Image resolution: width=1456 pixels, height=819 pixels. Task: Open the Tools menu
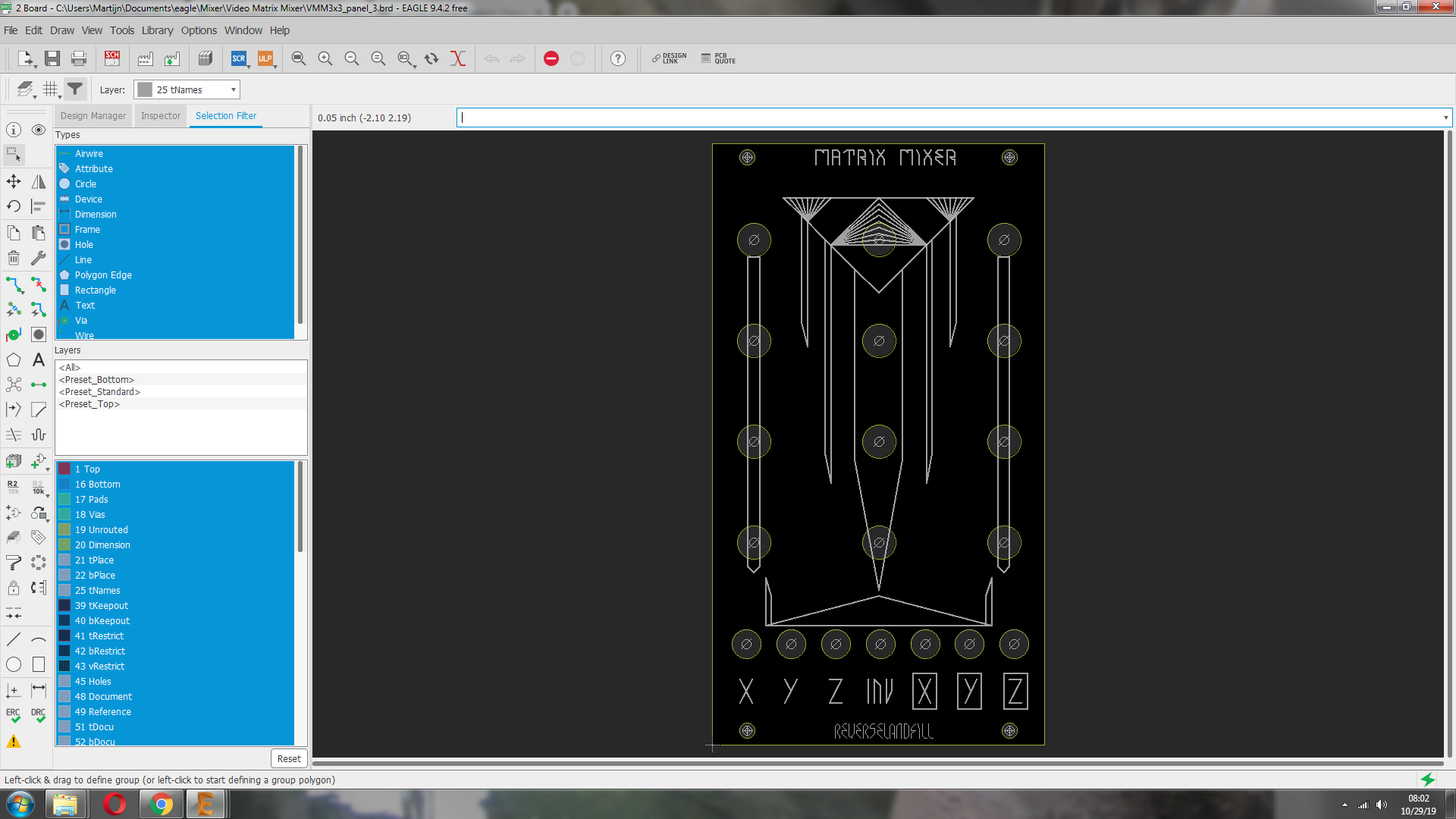pyautogui.click(x=121, y=30)
